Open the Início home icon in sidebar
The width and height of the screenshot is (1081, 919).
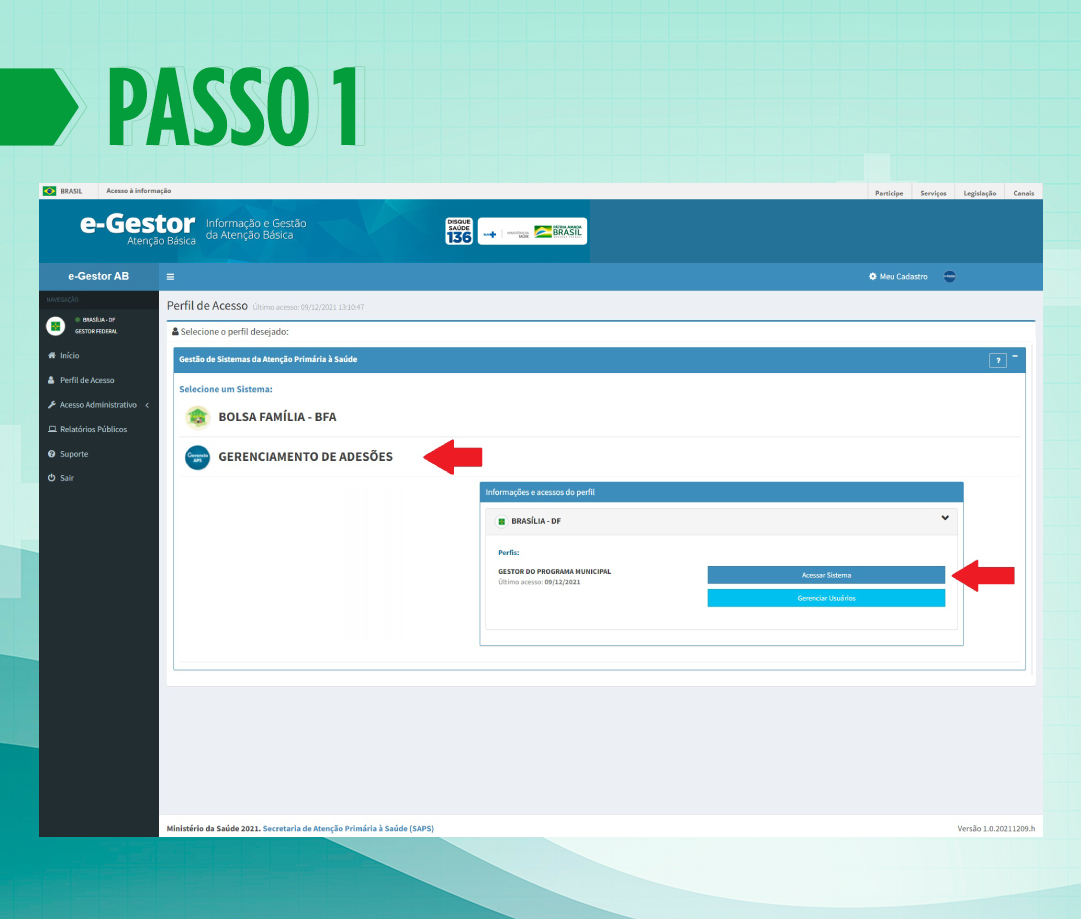(52, 355)
